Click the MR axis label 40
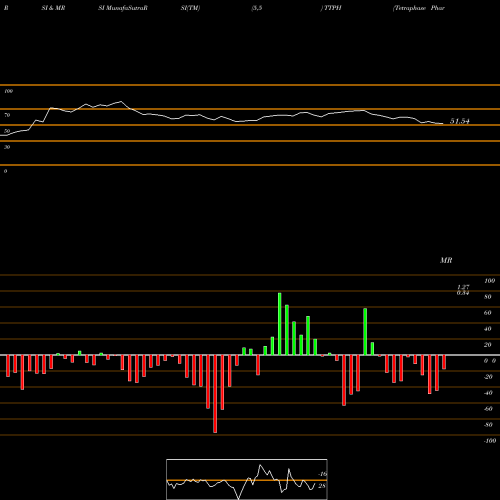Screen dimensions: 500x500 coord(488,329)
